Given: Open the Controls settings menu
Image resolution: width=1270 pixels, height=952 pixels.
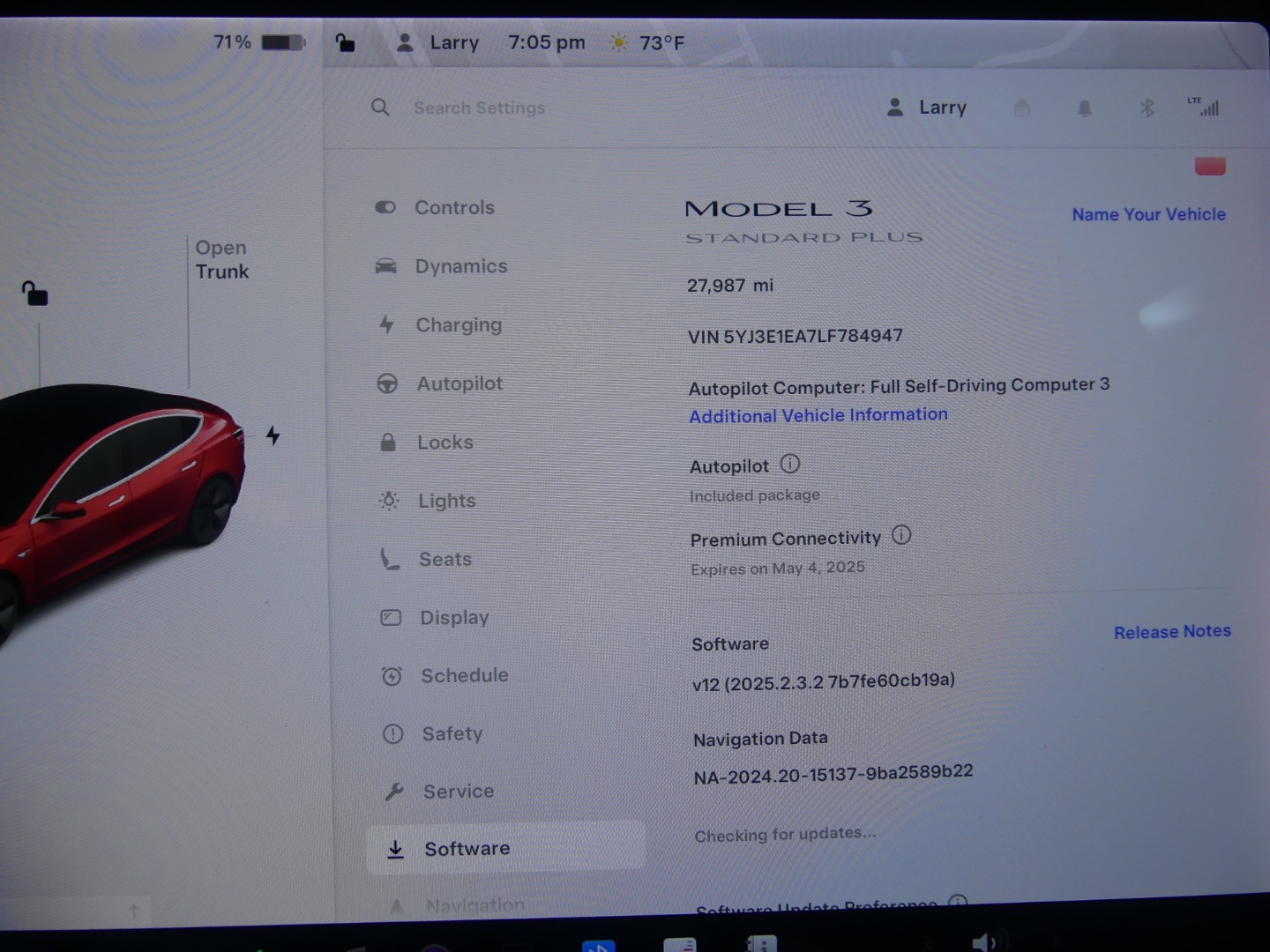Looking at the screenshot, I should click(454, 208).
